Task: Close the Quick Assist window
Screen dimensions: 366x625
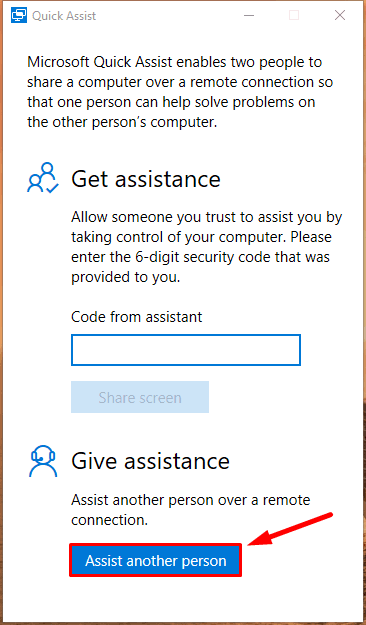Action: coord(340,16)
